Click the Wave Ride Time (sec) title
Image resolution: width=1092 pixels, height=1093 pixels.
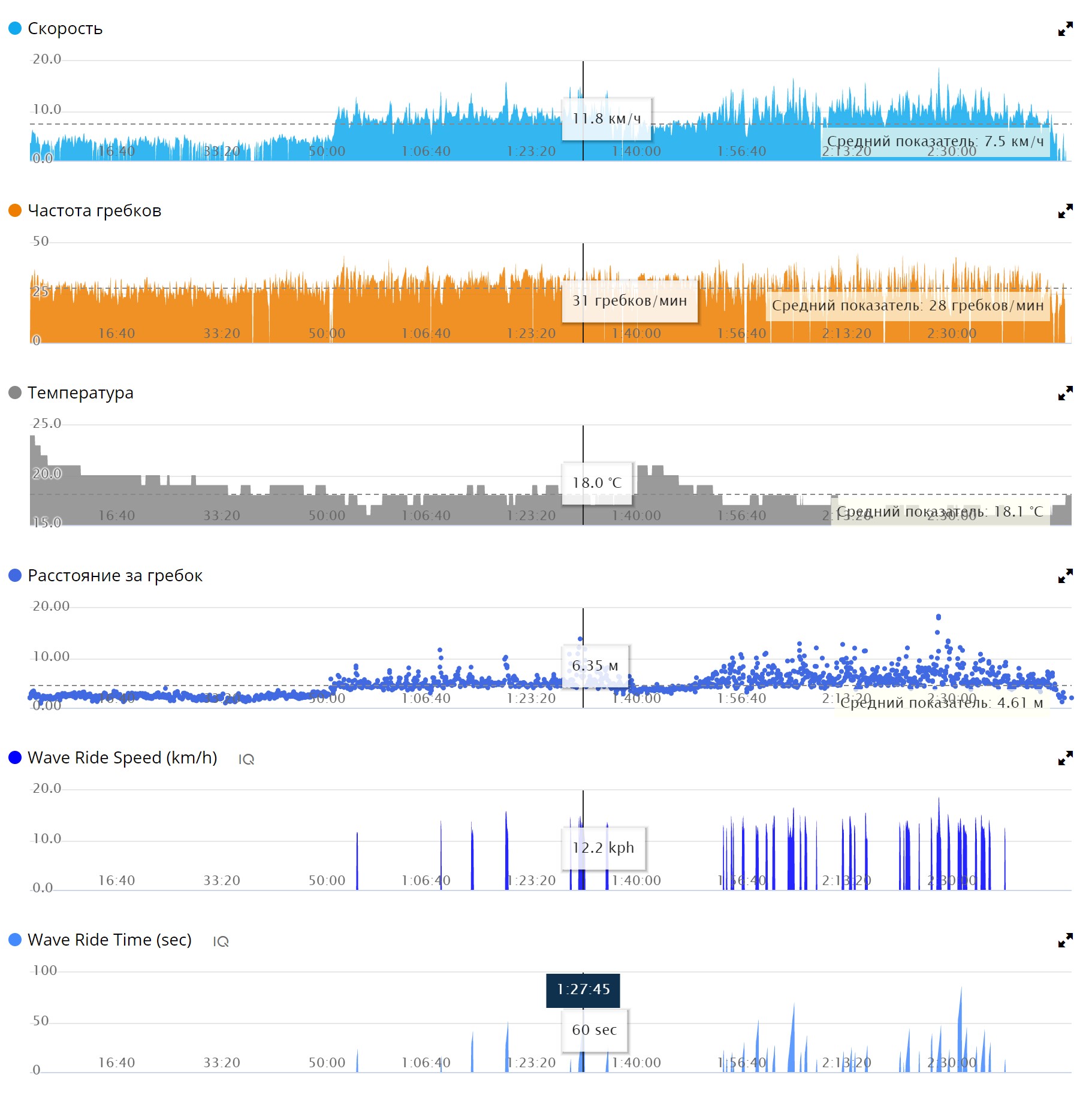pyautogui.click(x=110, y=940)
